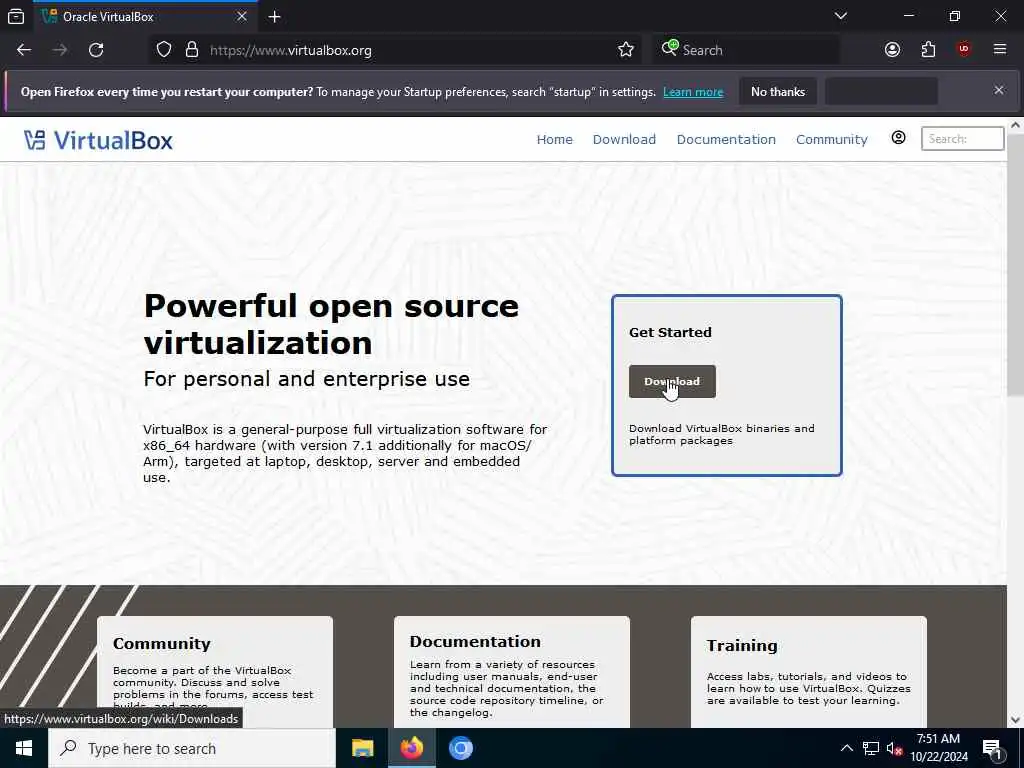Image resolution: width=1024 pixels, height=768 pixels.
Task: Go back with the browser back arrow
Action: (x=24, y=50)
